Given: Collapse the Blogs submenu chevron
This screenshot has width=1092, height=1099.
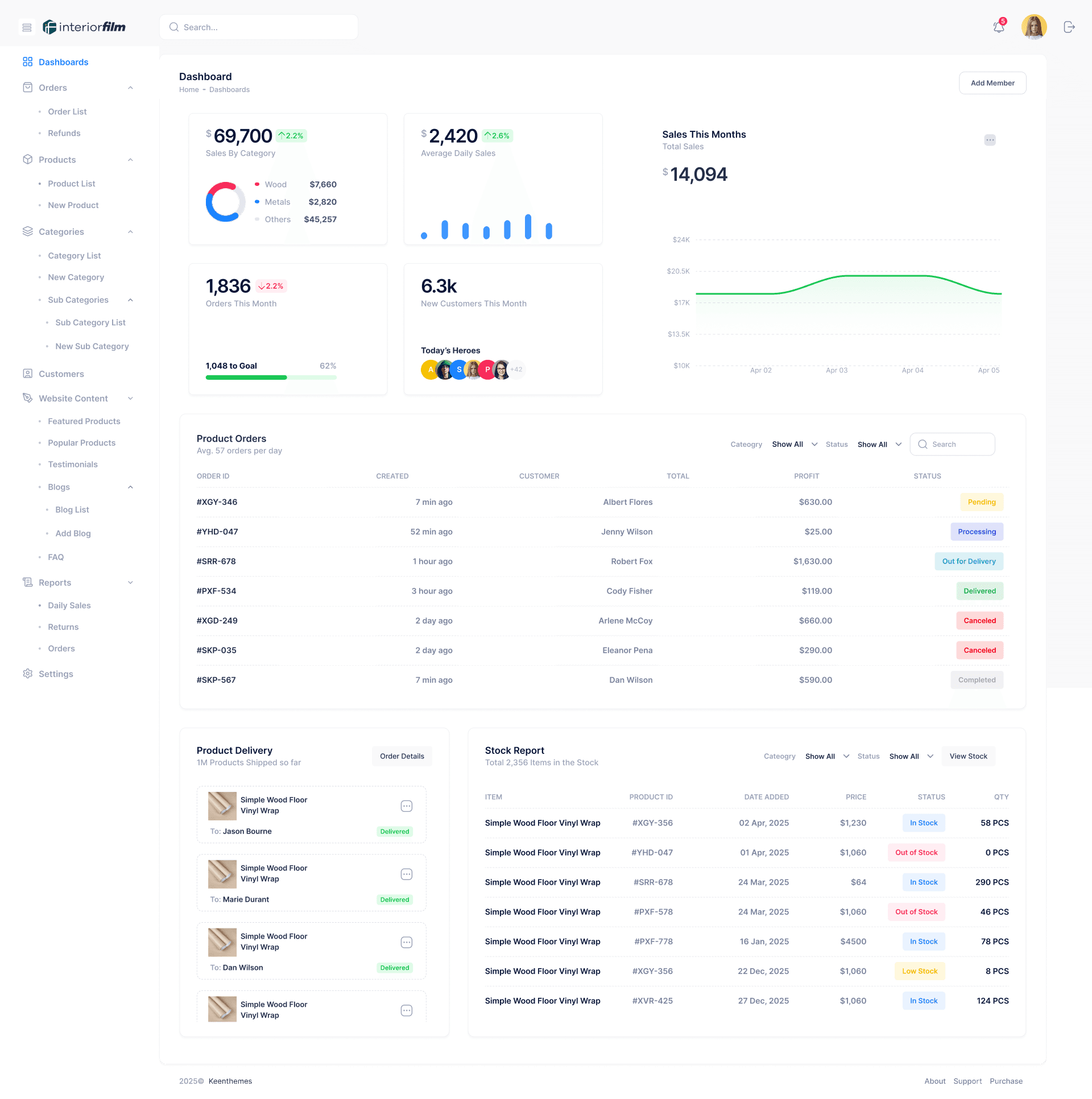Looking at the screenshot, I should tap(130, 487).
